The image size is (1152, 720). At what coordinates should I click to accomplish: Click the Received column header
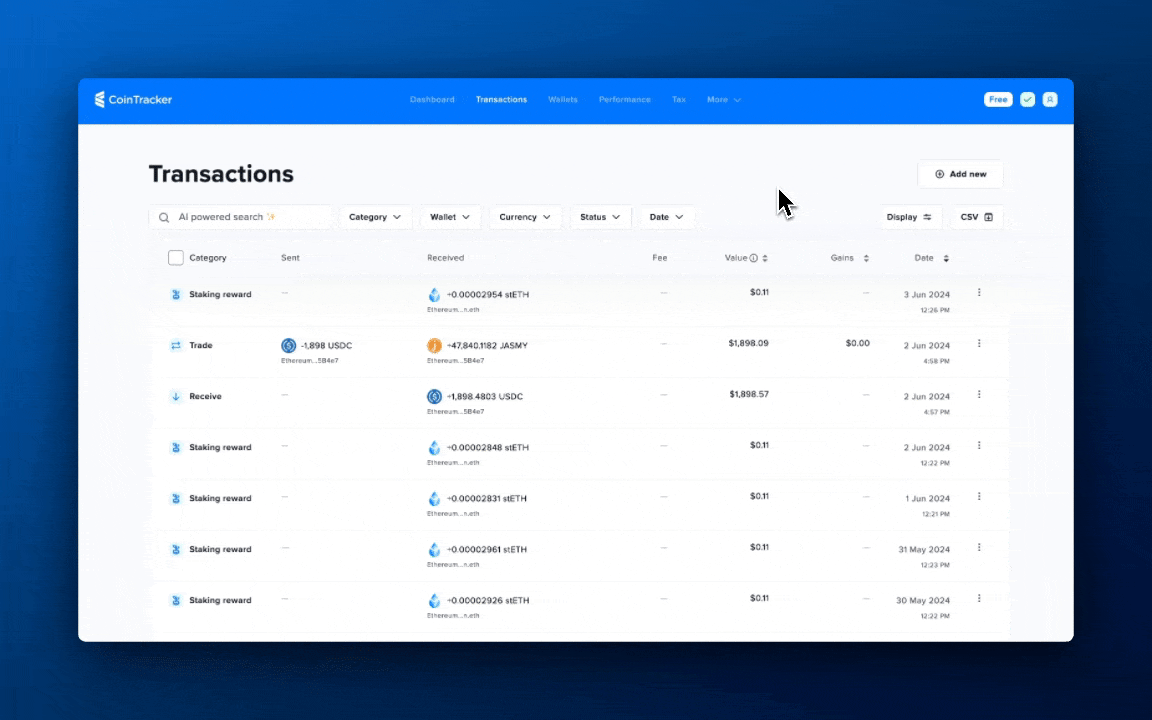445,258
